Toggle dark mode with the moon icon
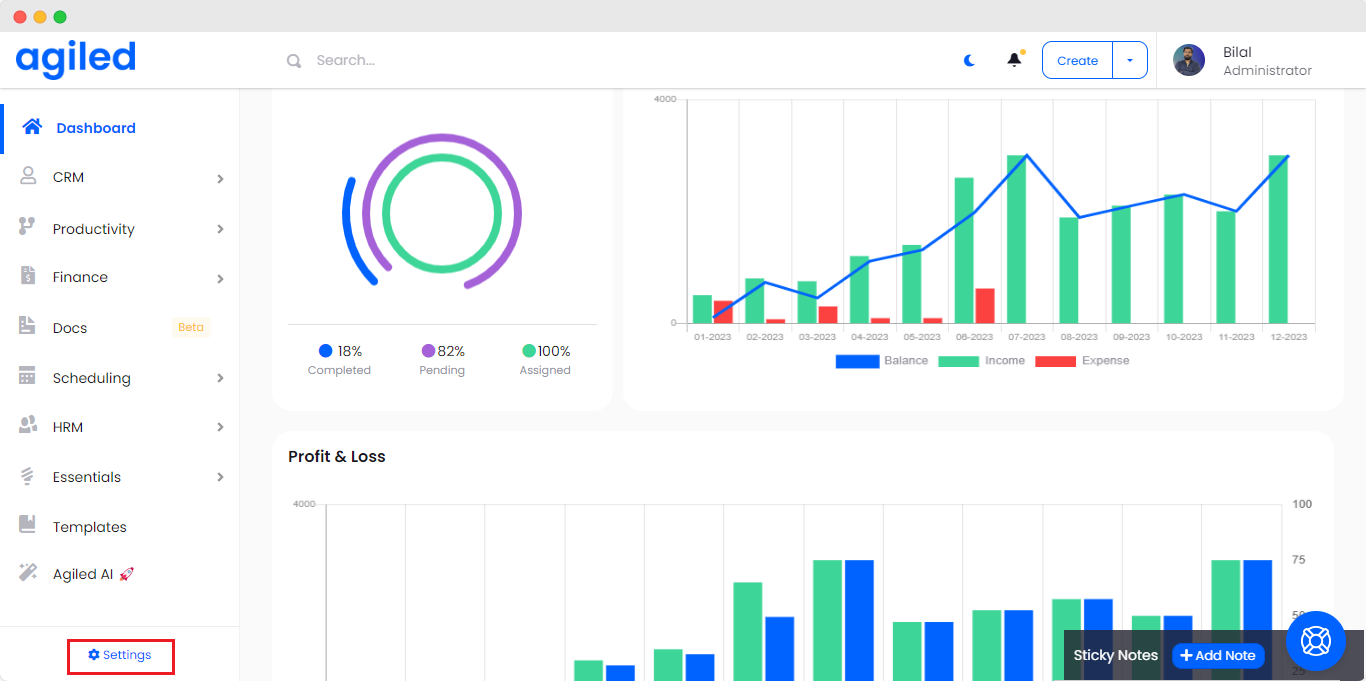Screen dimensions: 1366x681 [969, 60]
